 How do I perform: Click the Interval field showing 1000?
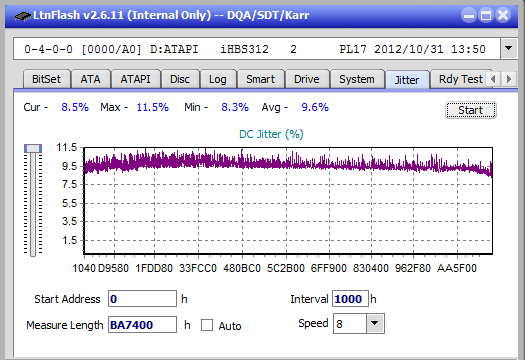pos(350,299)
